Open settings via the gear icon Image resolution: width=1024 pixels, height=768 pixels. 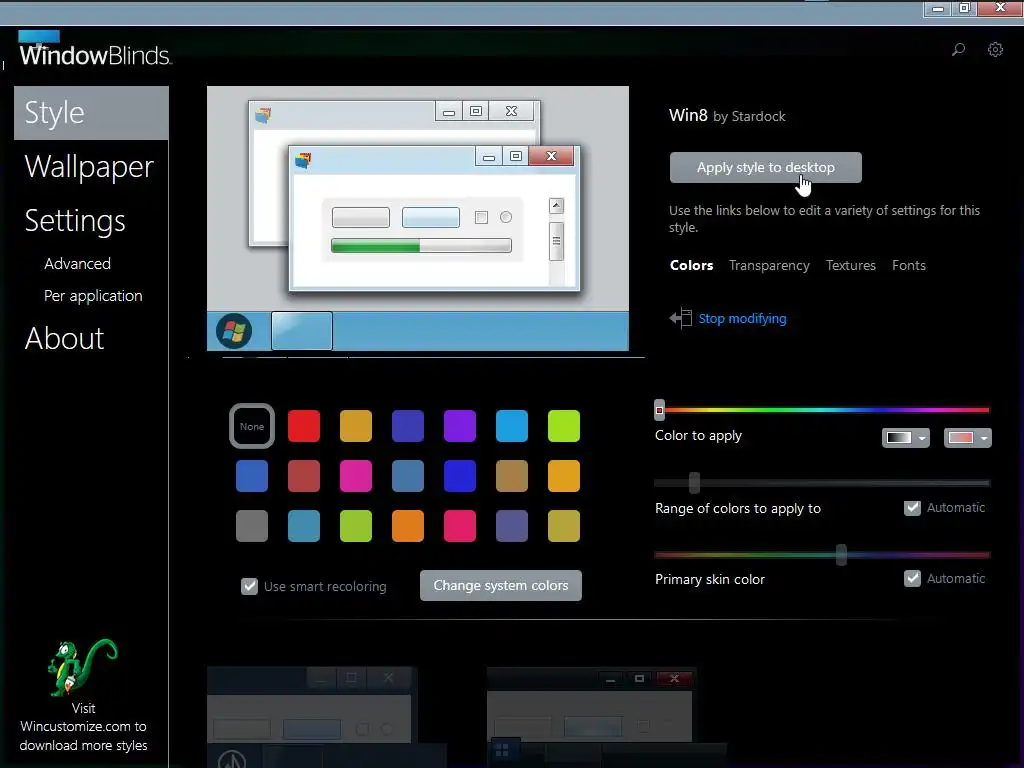995,50
